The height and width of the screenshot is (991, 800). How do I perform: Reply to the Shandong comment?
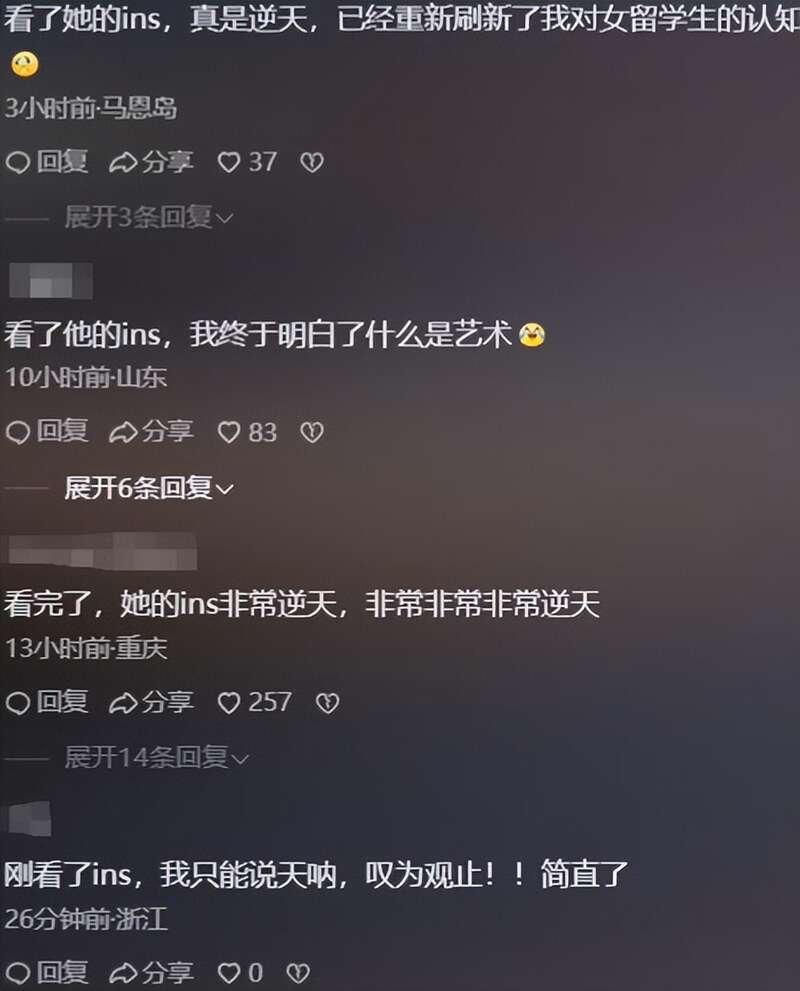pyautogui.click(x=47, y=433)
